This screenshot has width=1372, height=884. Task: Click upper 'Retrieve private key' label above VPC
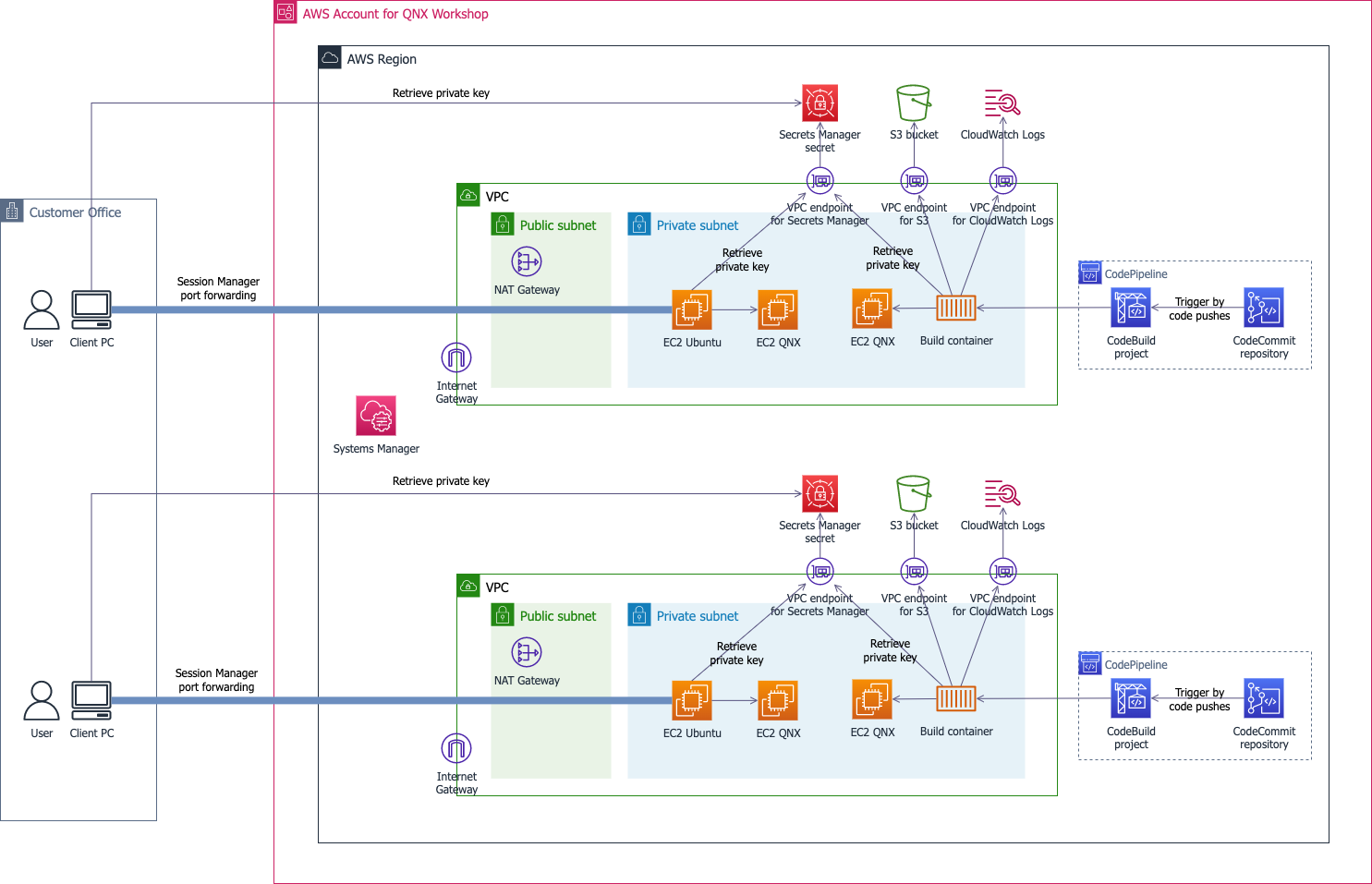pyautogui.click(x=441, y=93)
